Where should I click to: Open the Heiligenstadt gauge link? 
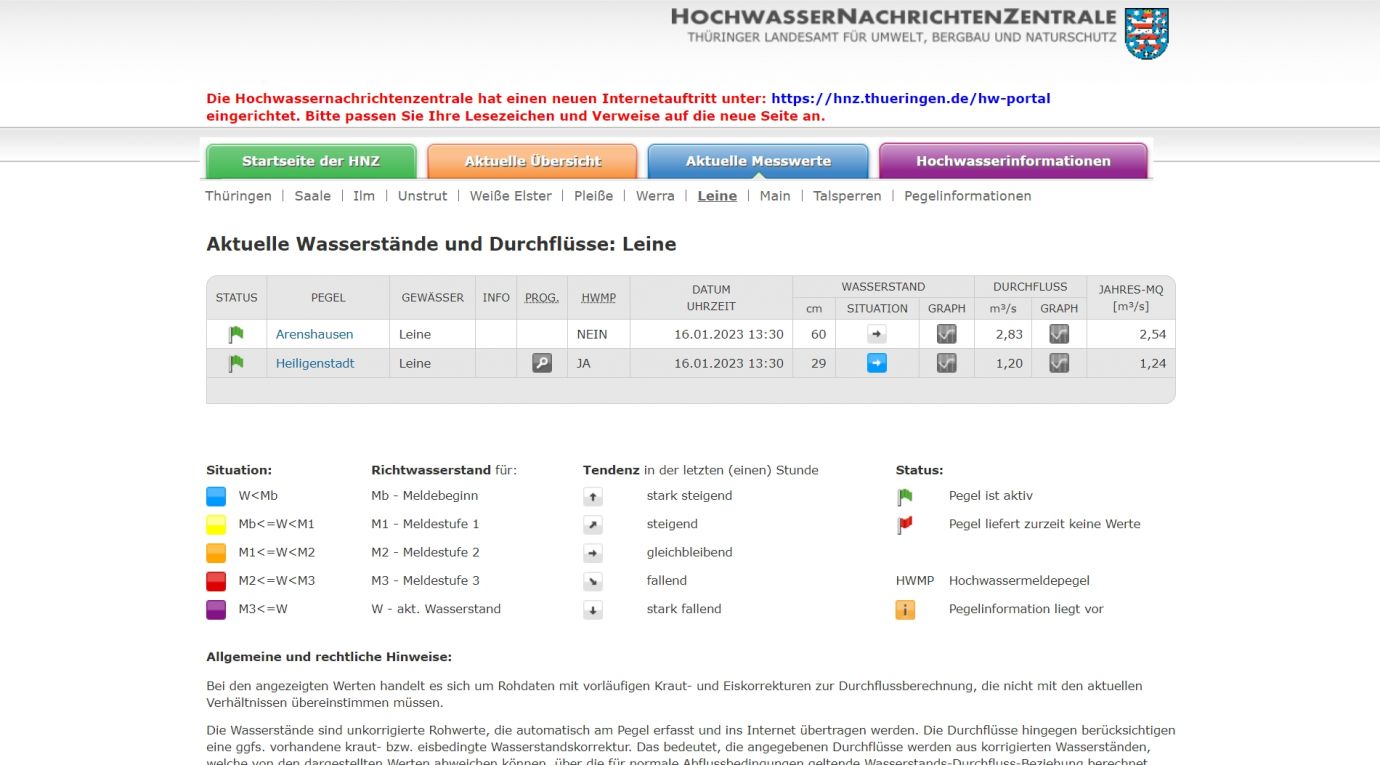[315, 363]
